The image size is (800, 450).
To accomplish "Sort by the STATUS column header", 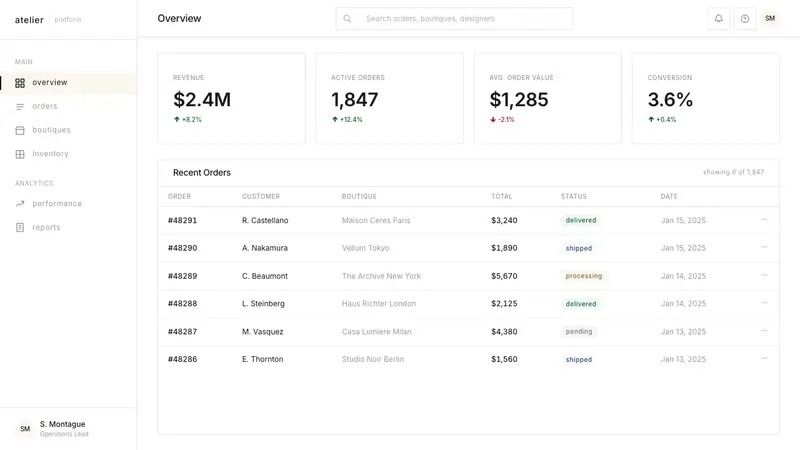I will 574,196.
